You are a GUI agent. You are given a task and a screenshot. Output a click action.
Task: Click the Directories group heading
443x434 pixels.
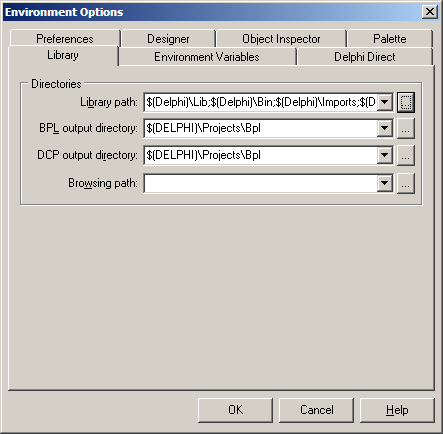pyautogui.click(x=56, y=84)
